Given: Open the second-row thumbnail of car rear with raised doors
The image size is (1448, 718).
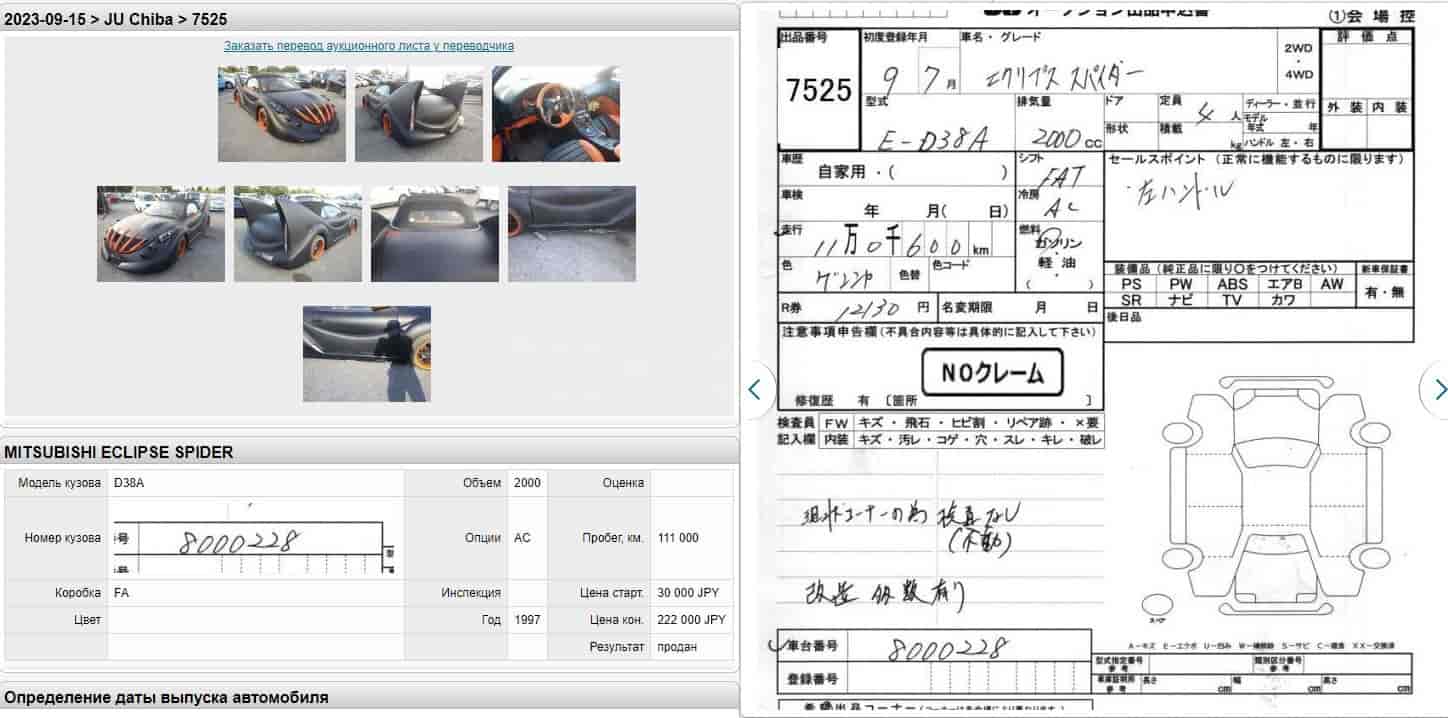Looking at the screenshot, I should pos(298,234).
